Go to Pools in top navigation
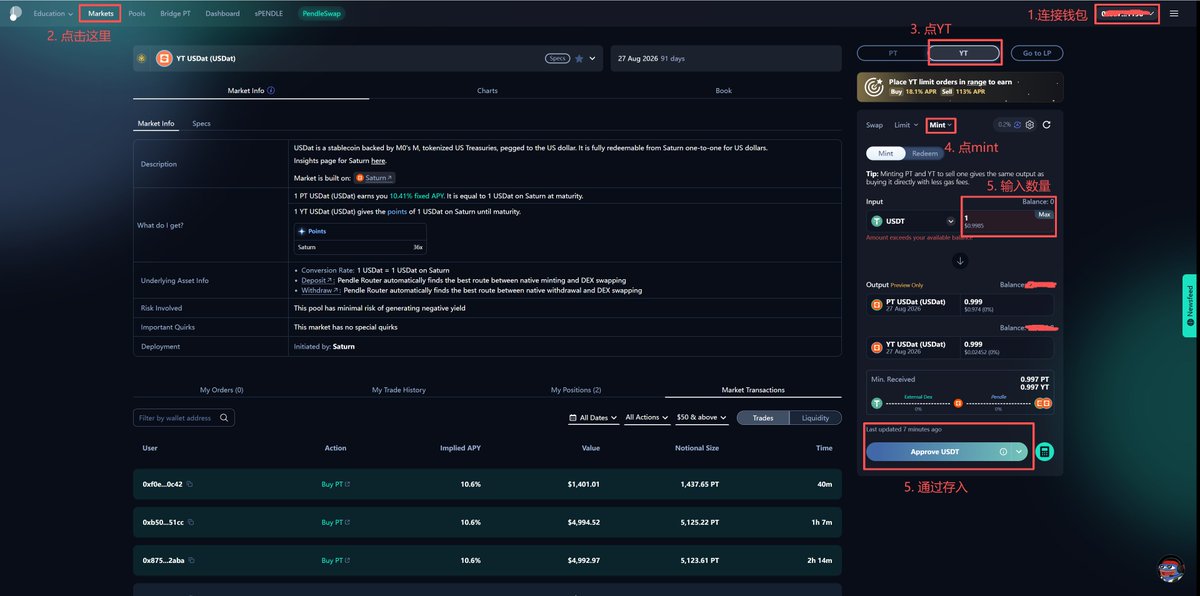 pyautogui.click(x=137, y=14)
